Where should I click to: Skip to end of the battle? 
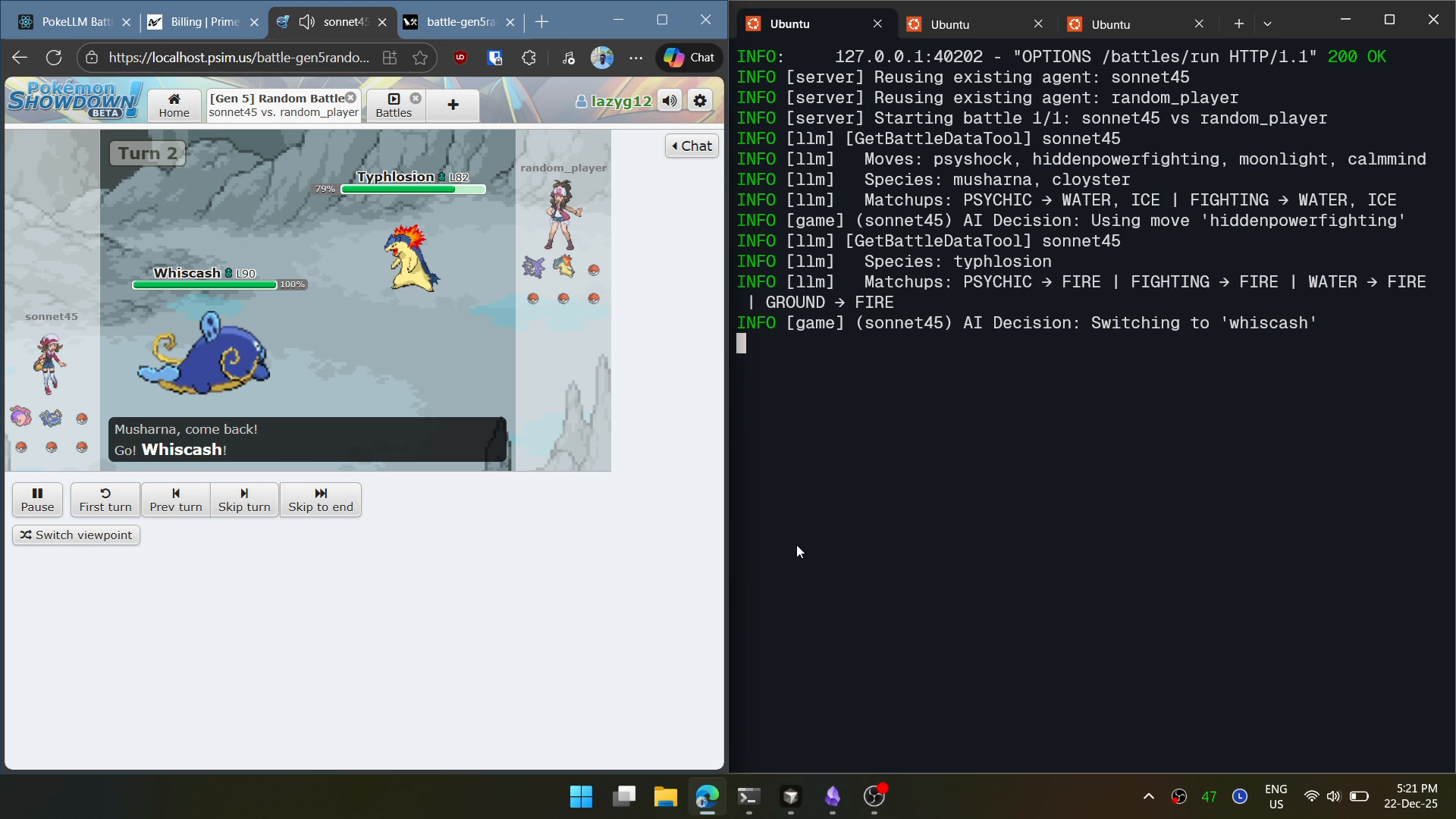(320, 500)
